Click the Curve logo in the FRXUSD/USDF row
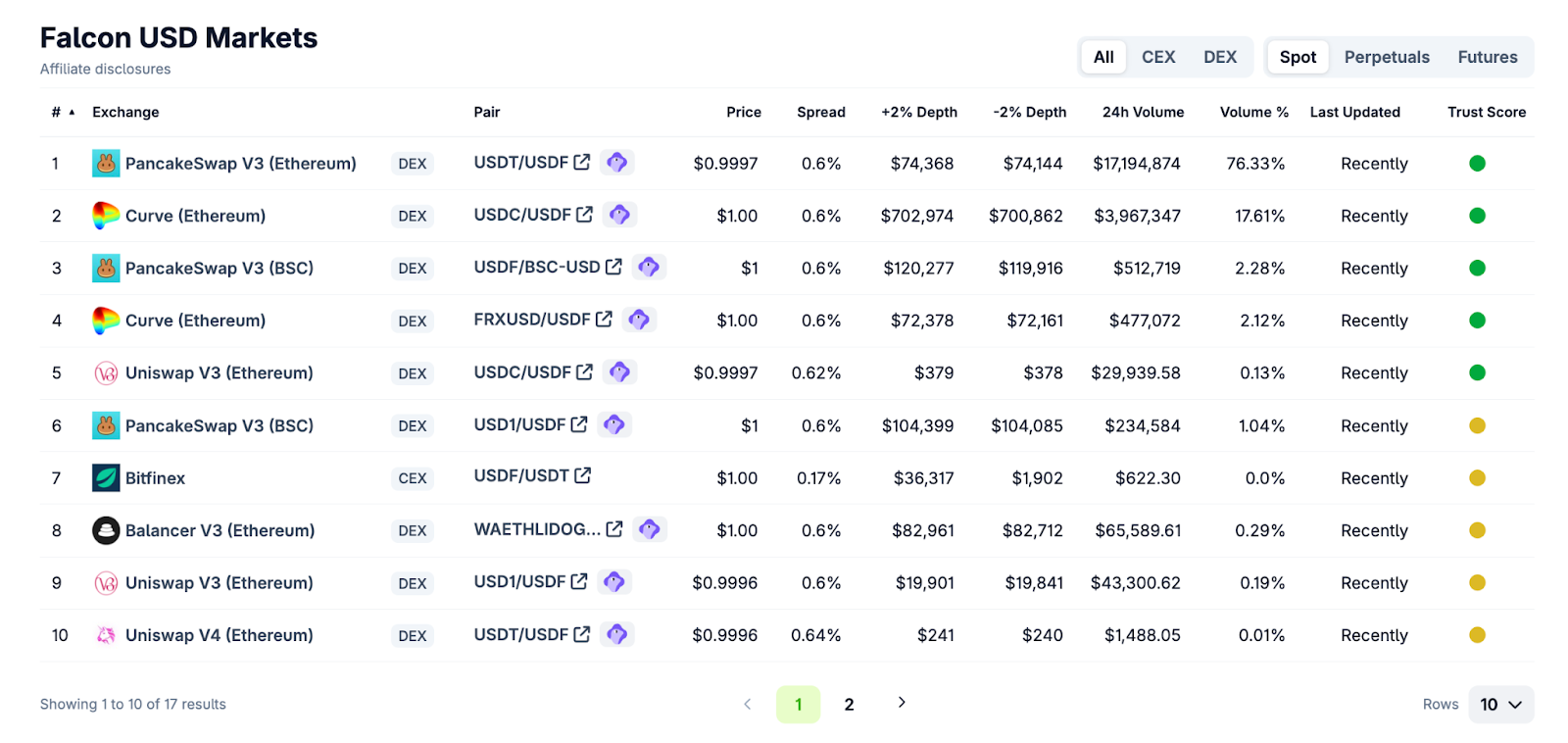This screenshot has height=743, width=1568. click(106, 321)
